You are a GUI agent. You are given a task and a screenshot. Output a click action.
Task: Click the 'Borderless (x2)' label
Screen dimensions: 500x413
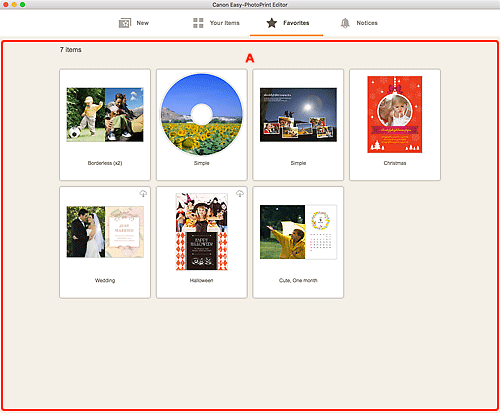105,163
